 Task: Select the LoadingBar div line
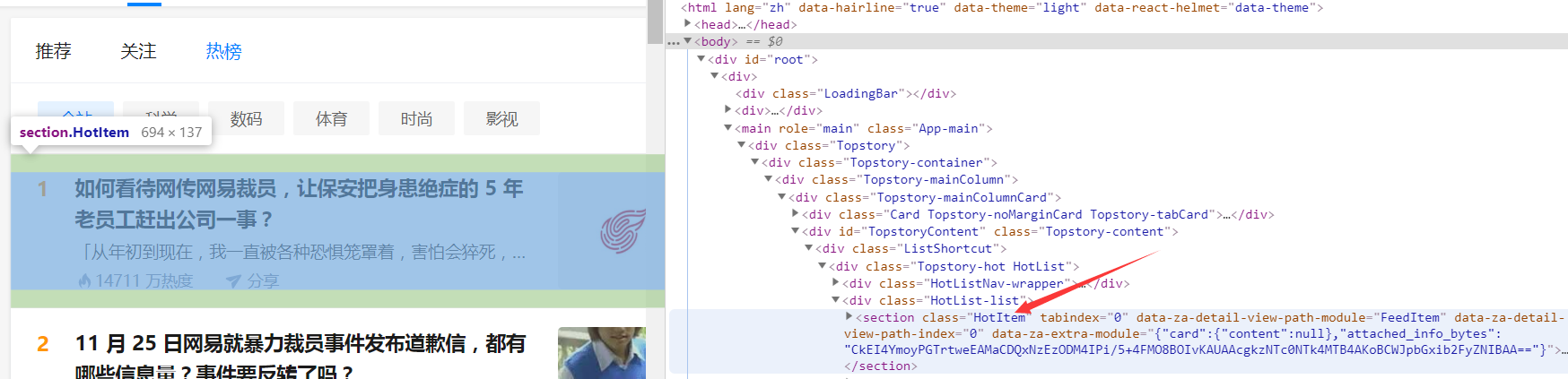coord(846,93)
